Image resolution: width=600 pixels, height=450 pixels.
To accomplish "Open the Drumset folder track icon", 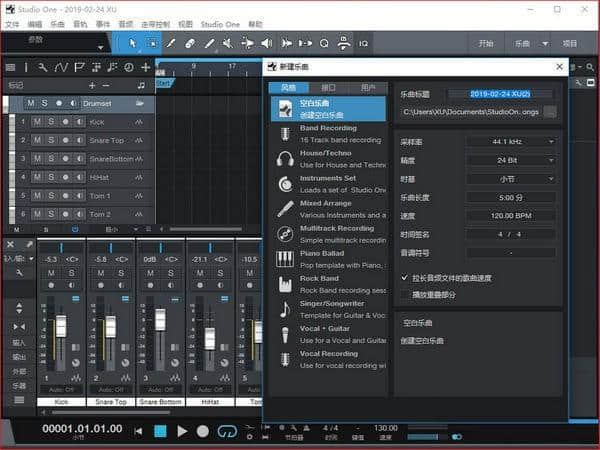I will (x=140, y=103).
